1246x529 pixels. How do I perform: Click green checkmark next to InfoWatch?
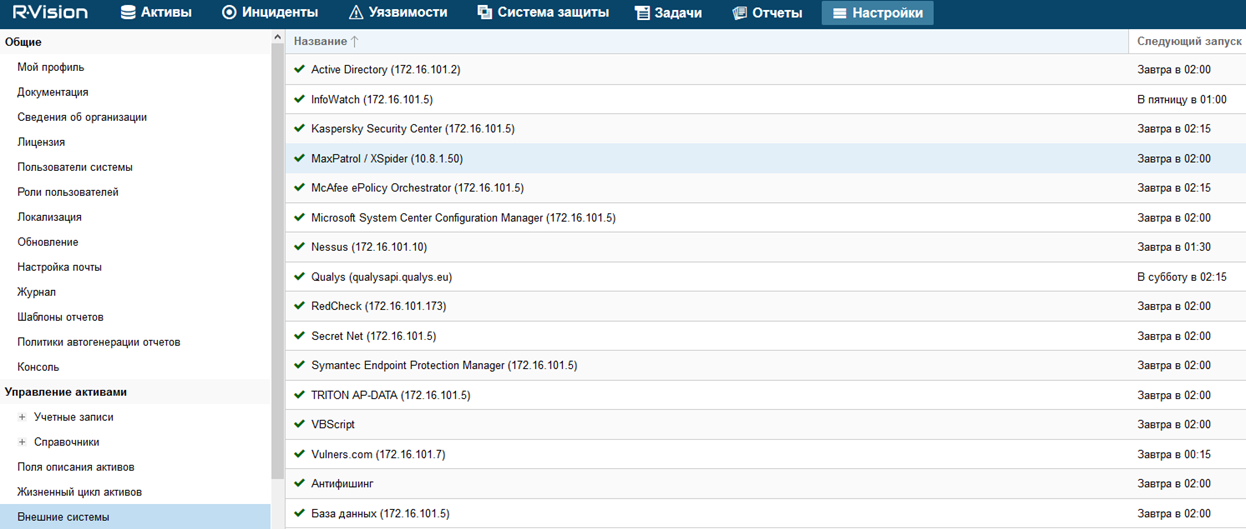tap(299, 99)
